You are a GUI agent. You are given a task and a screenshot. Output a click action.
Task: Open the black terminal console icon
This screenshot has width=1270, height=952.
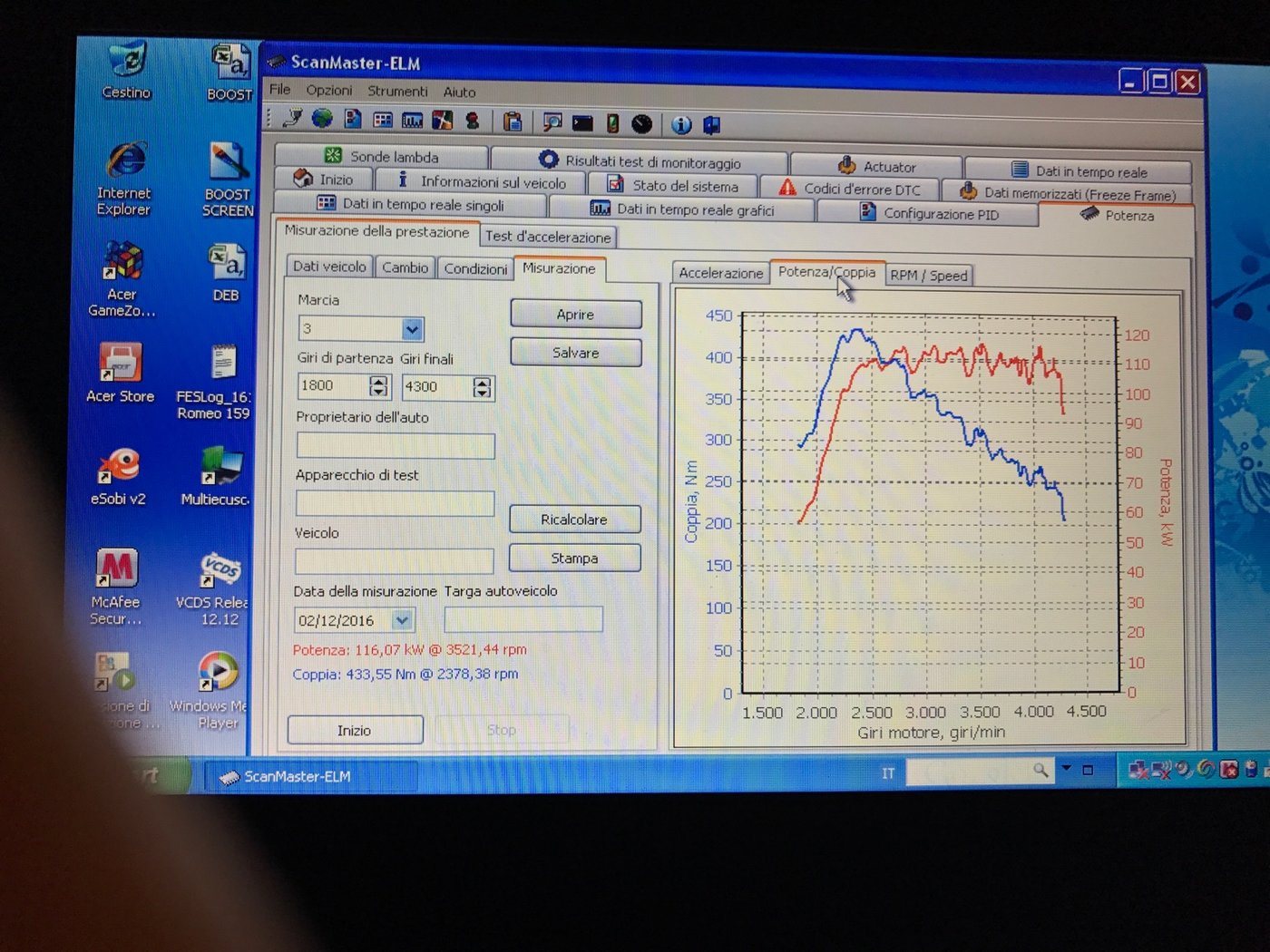pos(582,123)
